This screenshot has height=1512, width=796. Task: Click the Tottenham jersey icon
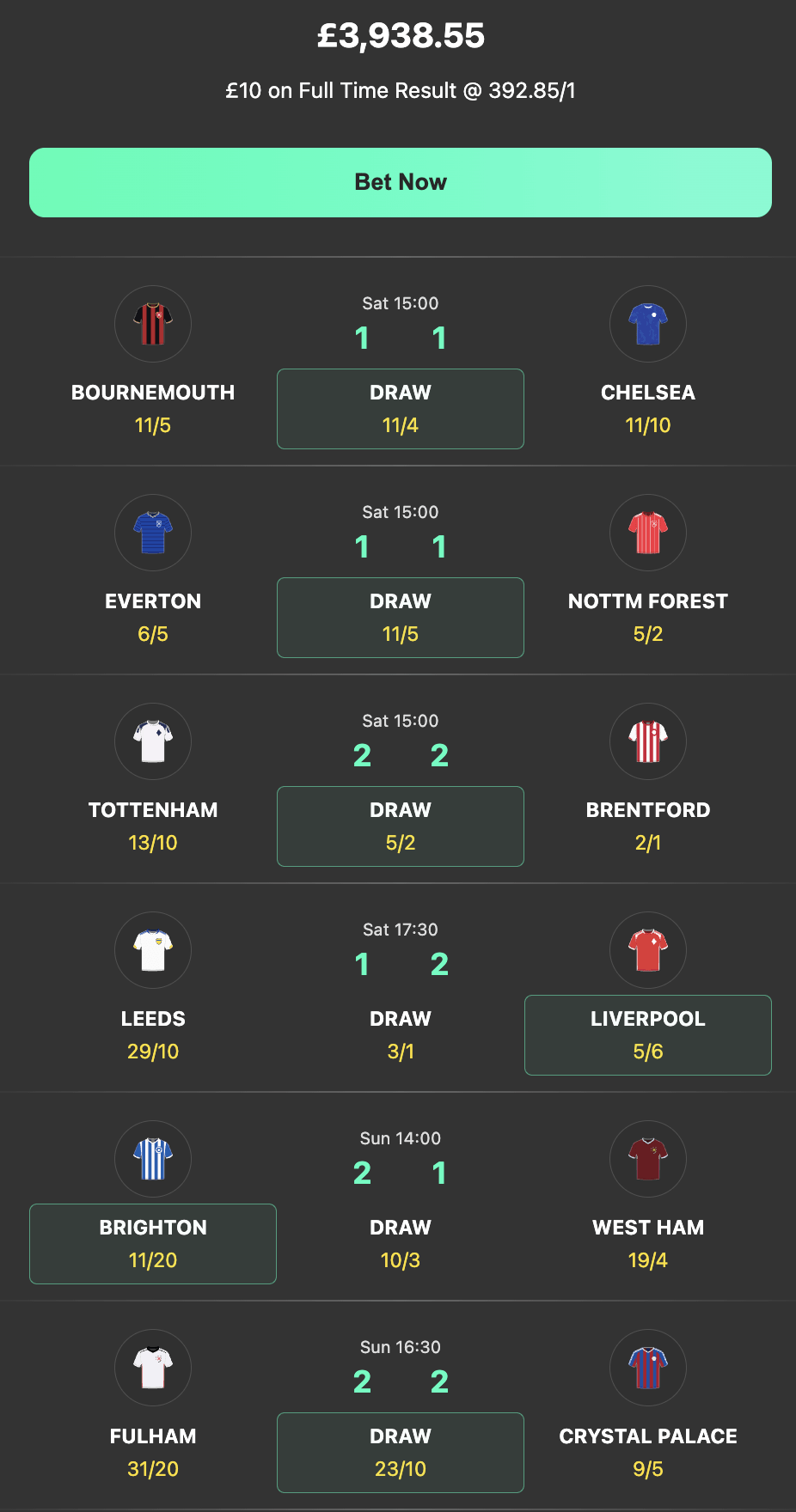(152, 741)
